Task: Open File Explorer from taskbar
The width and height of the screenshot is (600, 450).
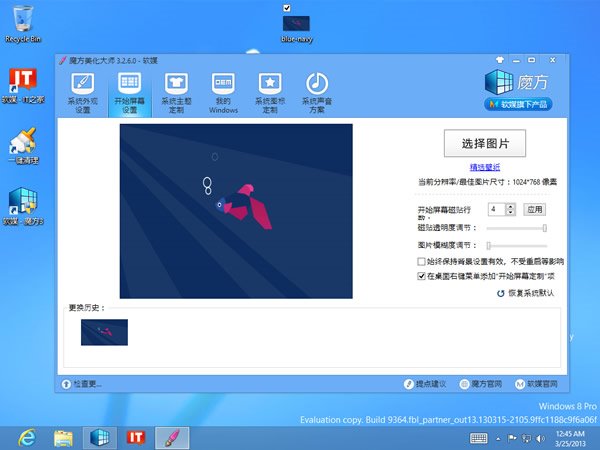Action: tap(64, 438)
